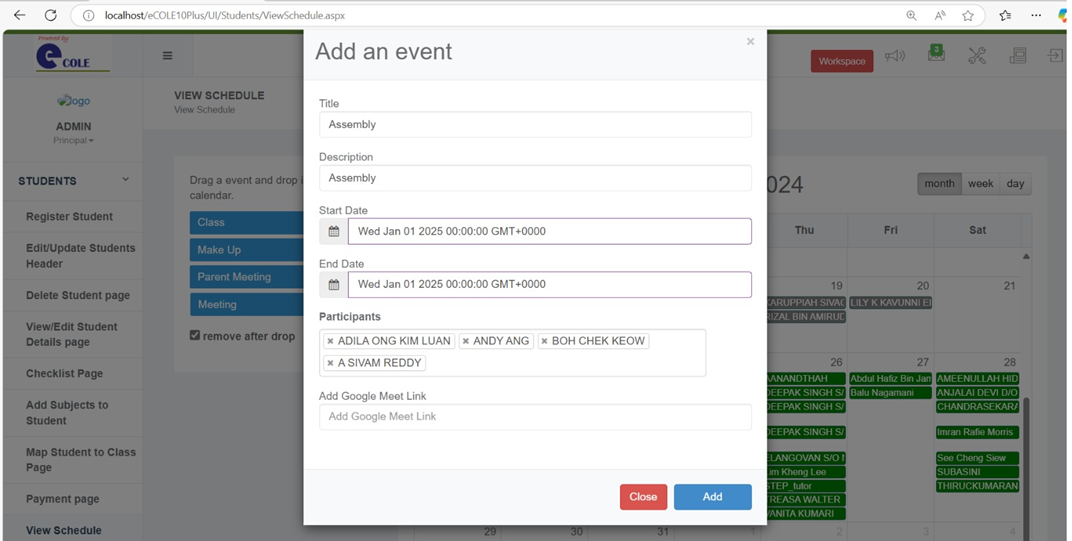
Task: Open See Cheng Siew calendar event
Action: (x=978, y=458)
